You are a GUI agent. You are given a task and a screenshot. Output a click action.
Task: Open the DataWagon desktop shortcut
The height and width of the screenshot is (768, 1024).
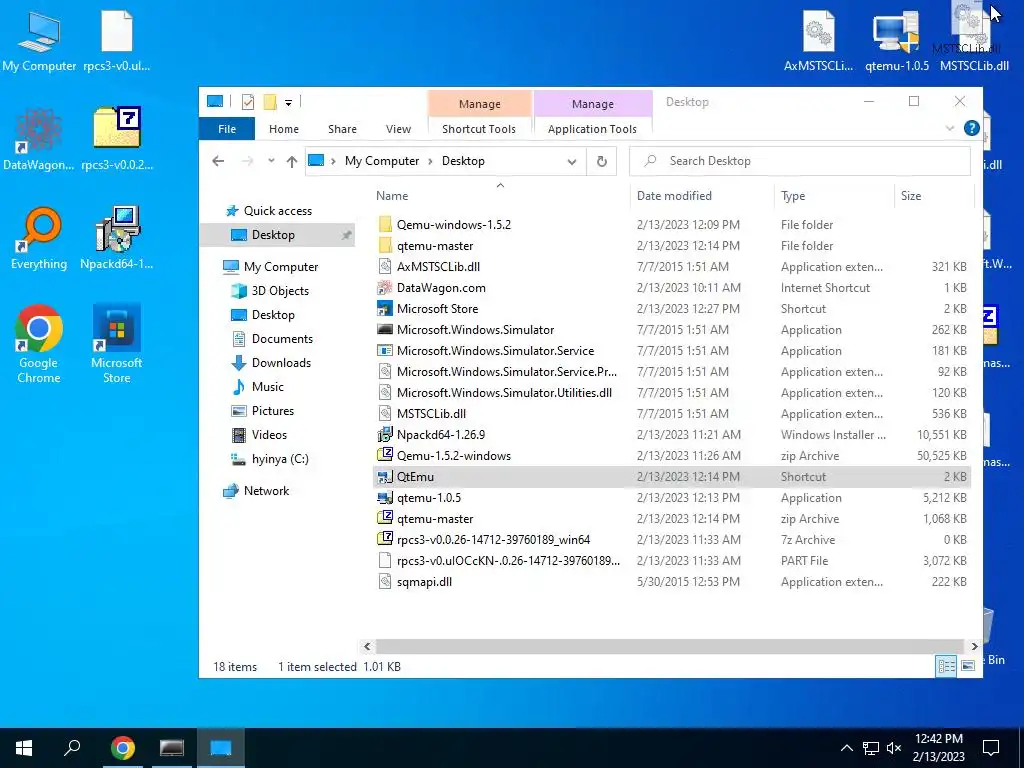click(39, 139)
